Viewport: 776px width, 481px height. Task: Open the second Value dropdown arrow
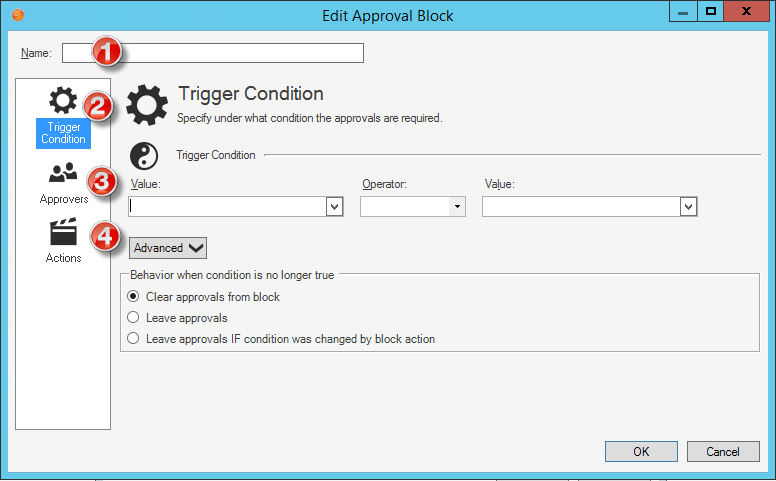pyautogui.click(x=687, y=206)
